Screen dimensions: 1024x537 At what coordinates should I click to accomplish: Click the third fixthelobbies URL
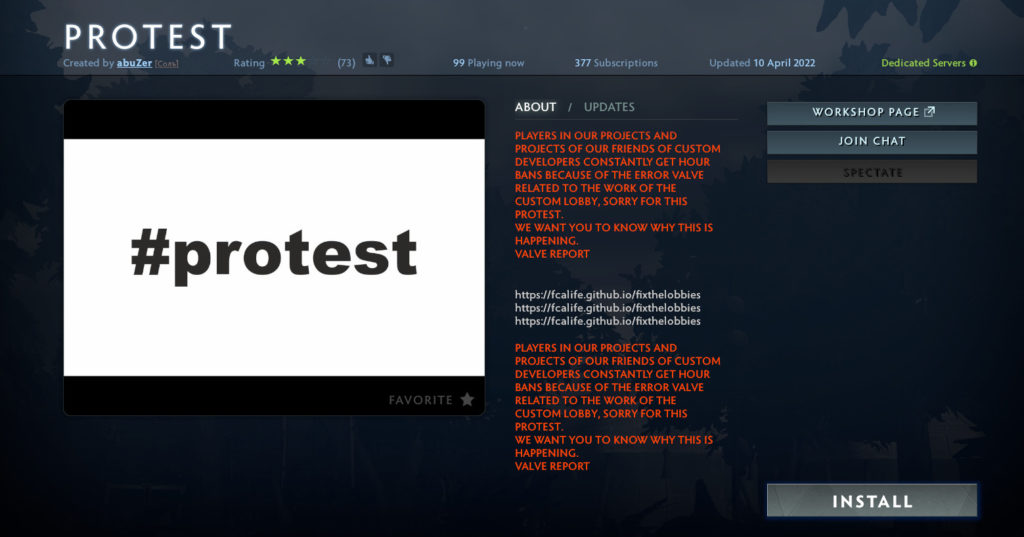pyautogui.click(x=607, y=321)
